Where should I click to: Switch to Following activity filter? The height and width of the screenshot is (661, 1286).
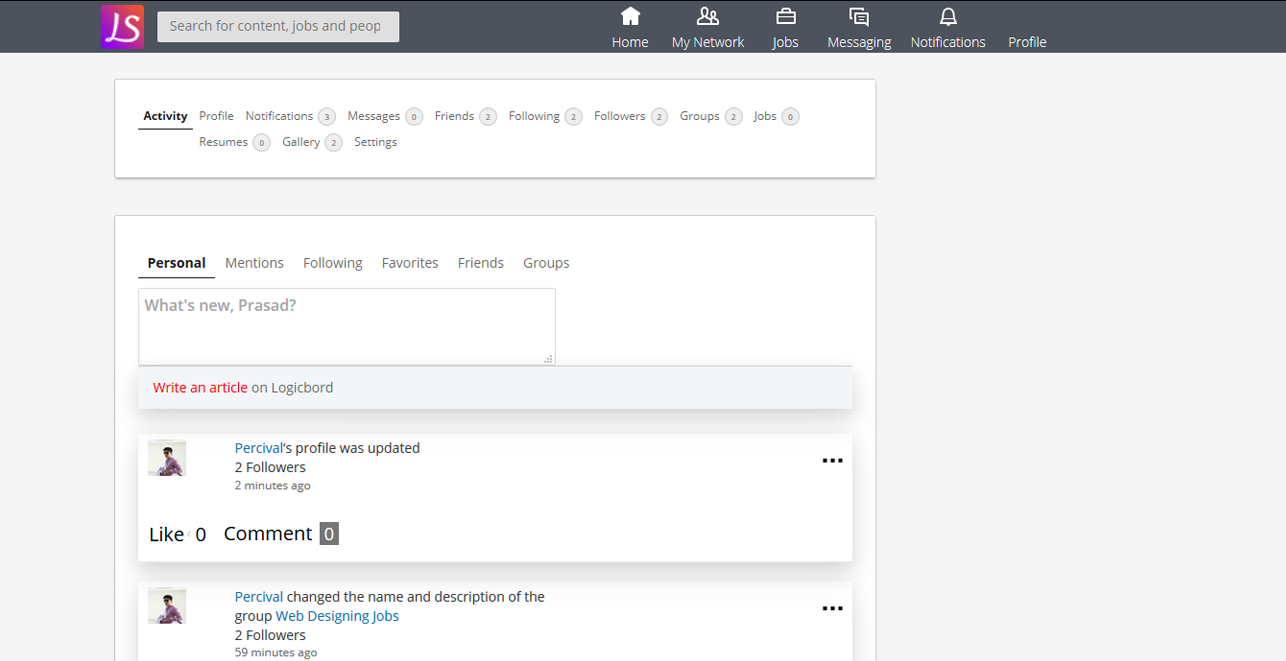click(x=332, y=263)
